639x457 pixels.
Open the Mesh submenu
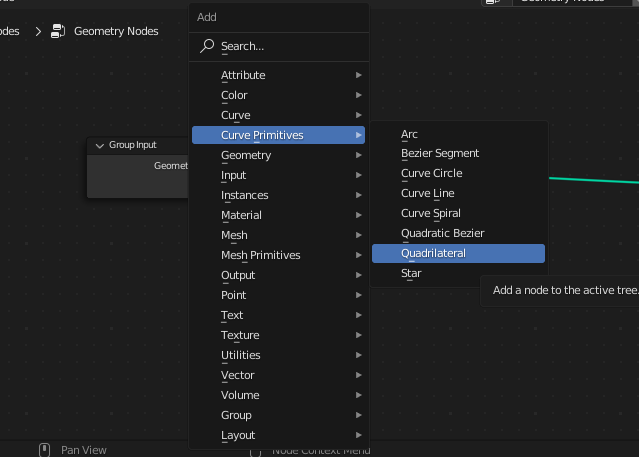pyautogui.click(x=279, y=235)
